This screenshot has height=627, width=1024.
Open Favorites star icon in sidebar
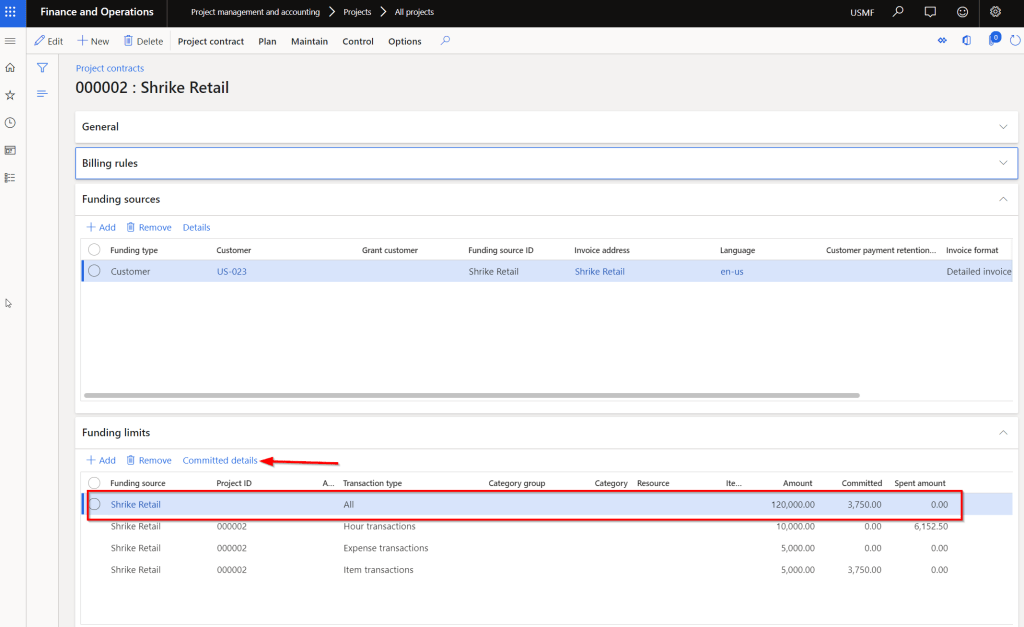point(10,95)
